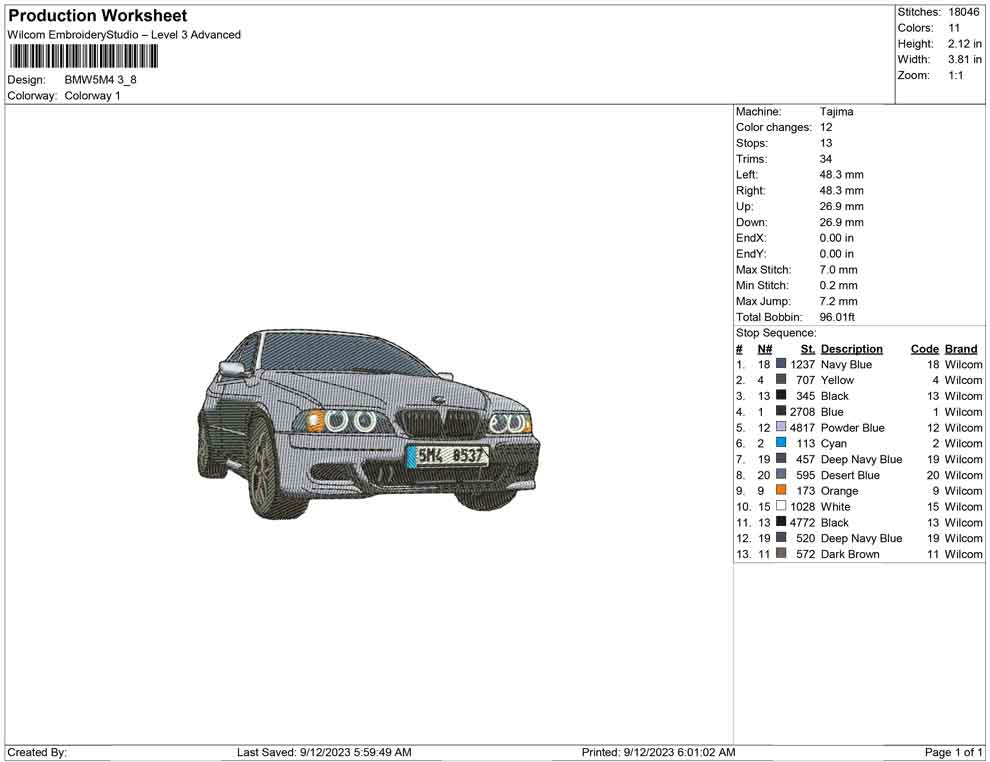Click the stitches value '18046'
This screenshot has height=762, width=990.
click(964, 12)
